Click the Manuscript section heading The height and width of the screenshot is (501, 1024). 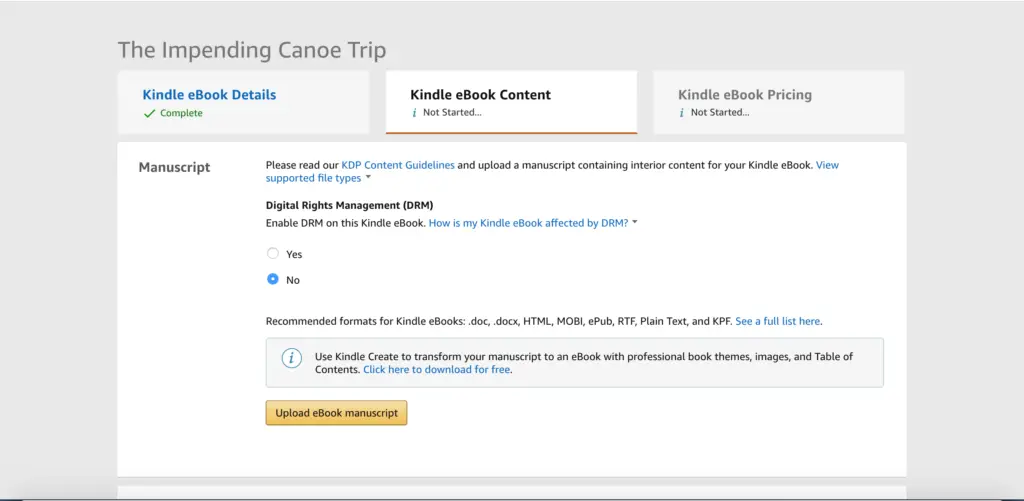pos(174,167)
